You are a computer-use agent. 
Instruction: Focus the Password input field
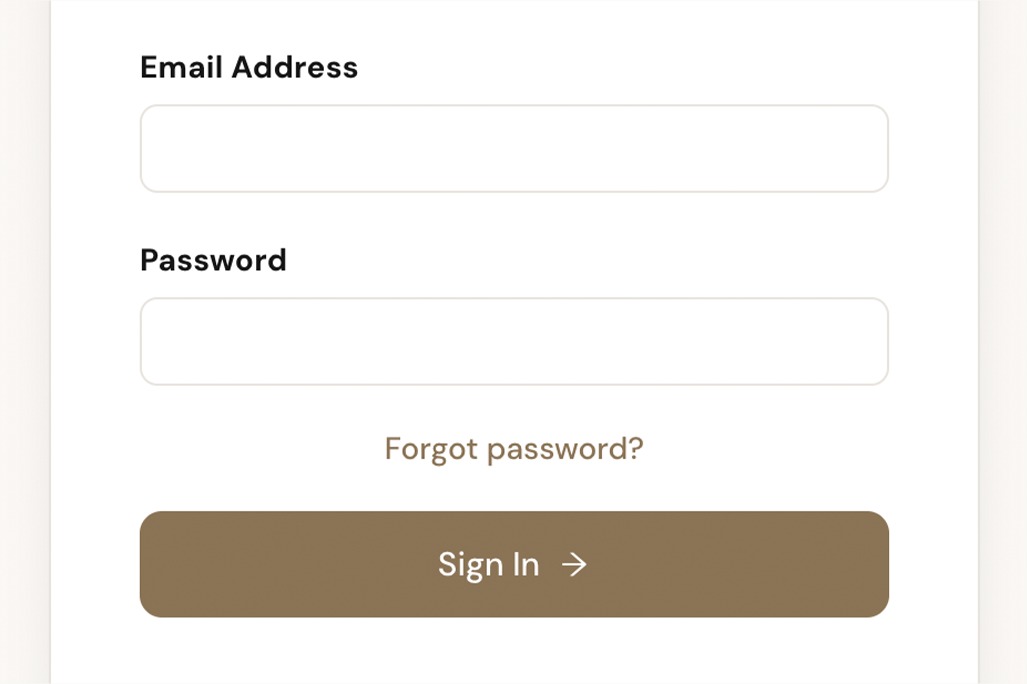514,342
